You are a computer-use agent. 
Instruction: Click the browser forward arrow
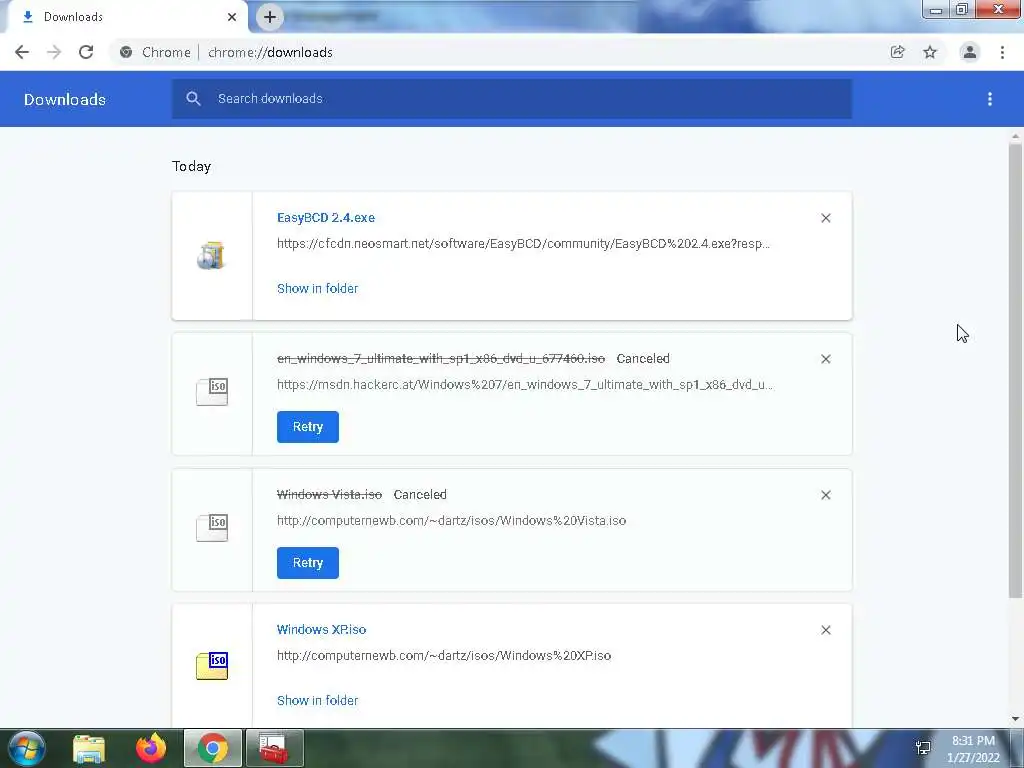tap(54, 52)
